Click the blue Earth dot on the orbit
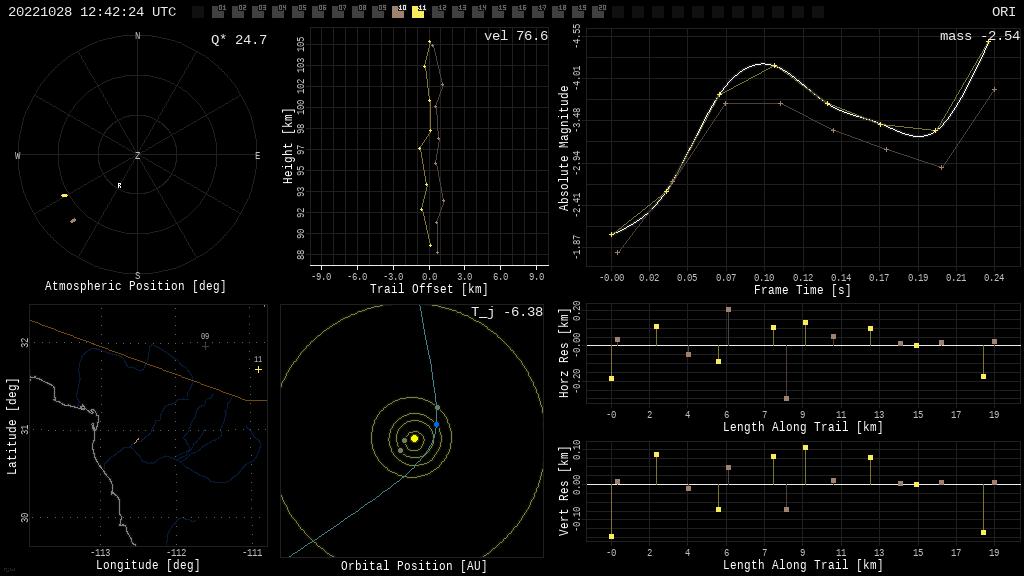 click(436, 424)
